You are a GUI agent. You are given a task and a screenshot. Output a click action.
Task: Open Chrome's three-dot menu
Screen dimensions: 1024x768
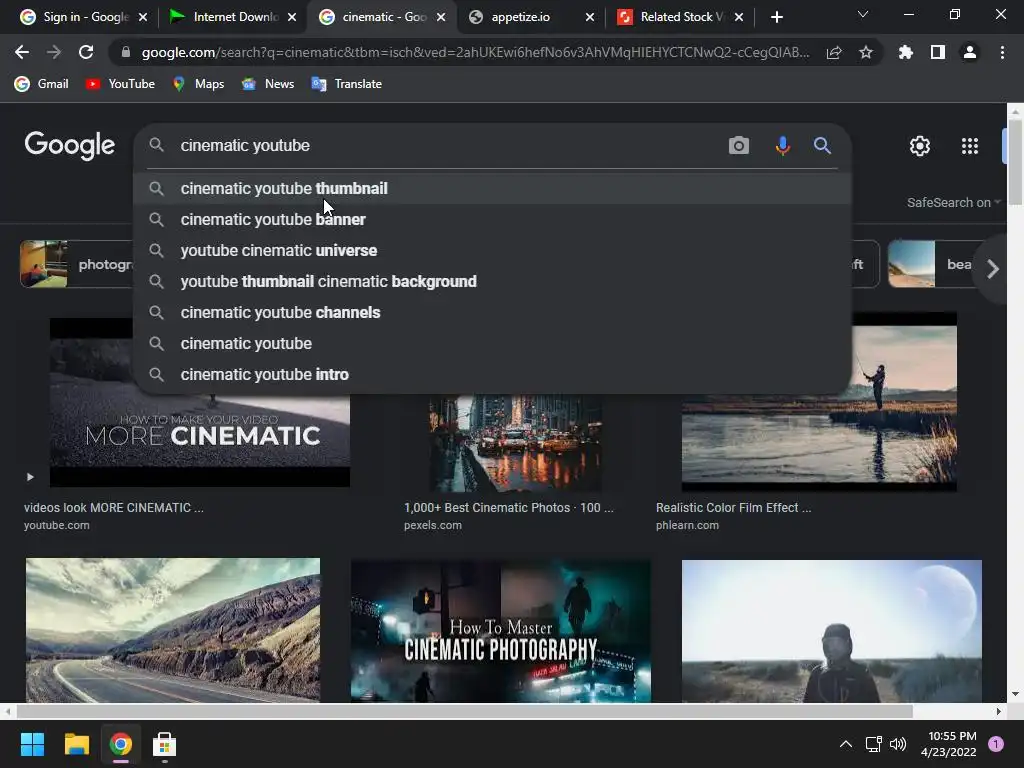click(1002, 52)
